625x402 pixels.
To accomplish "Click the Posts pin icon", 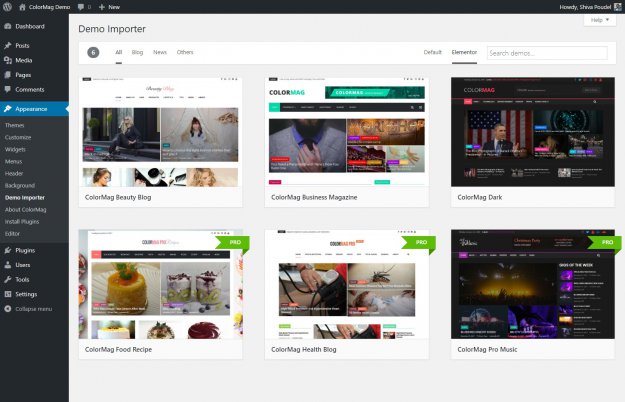I will [x=8, y=46].
